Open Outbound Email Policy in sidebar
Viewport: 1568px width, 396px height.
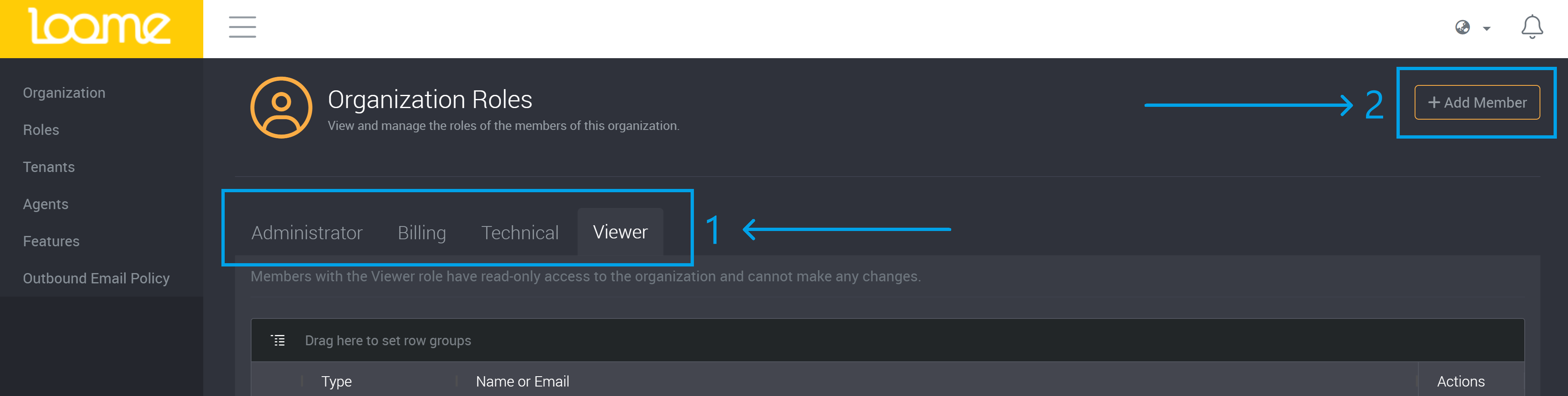point(96,278)
